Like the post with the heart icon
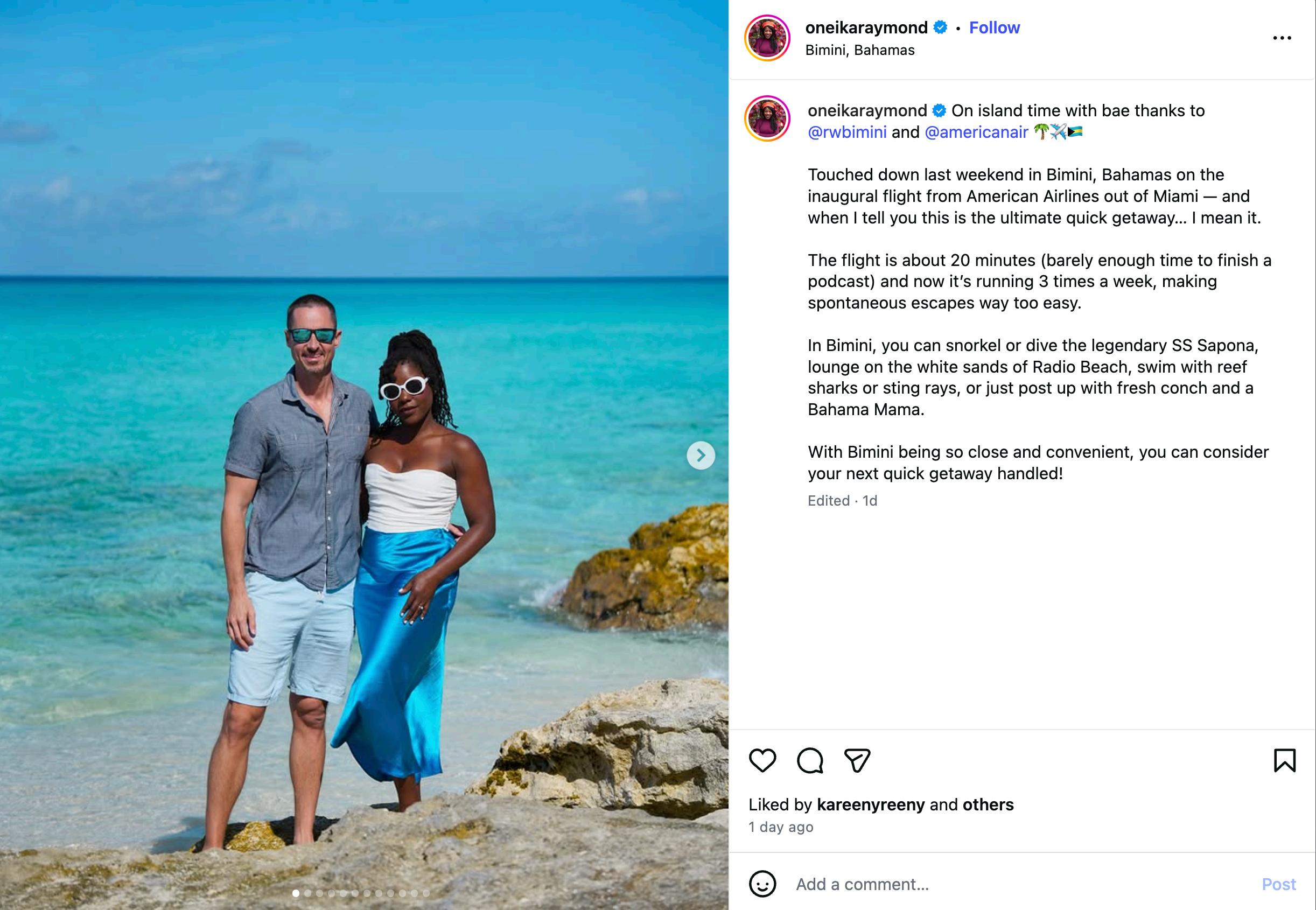This screenshot has height=910, width=1316. coord(762,760)
